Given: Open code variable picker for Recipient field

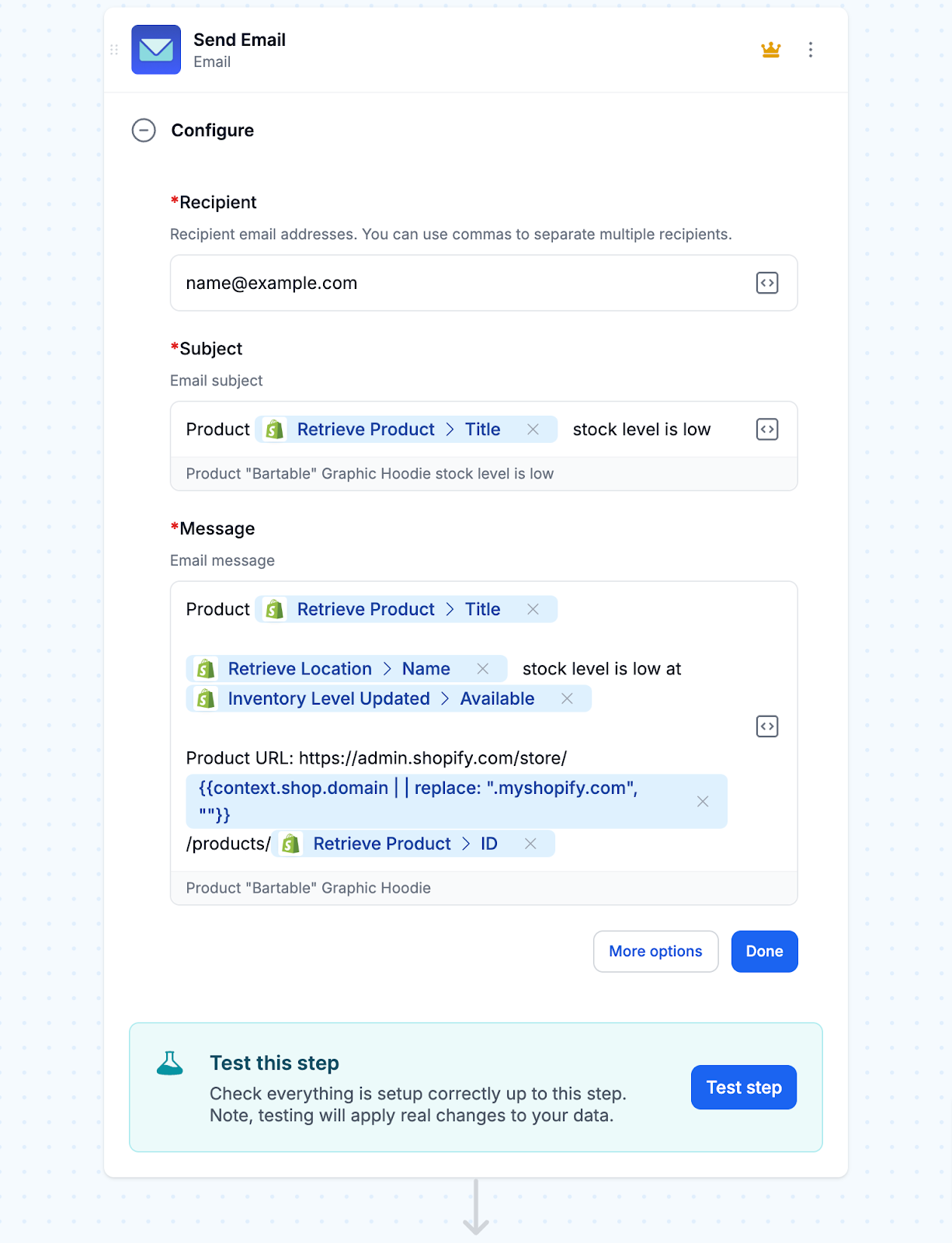Looking at the screenshot, I should point(767,283).
